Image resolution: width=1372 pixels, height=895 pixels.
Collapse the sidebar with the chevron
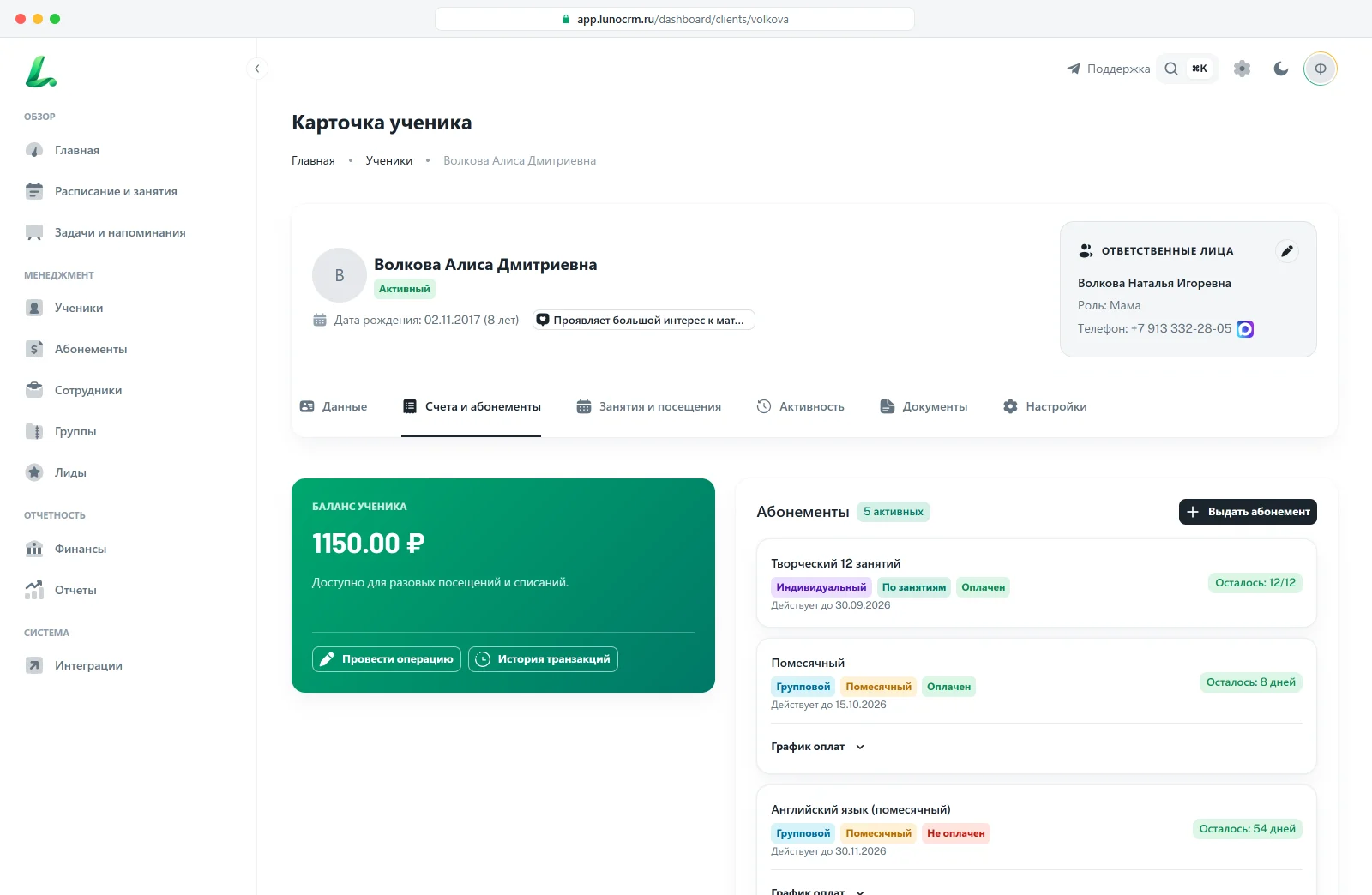(256, 69)
